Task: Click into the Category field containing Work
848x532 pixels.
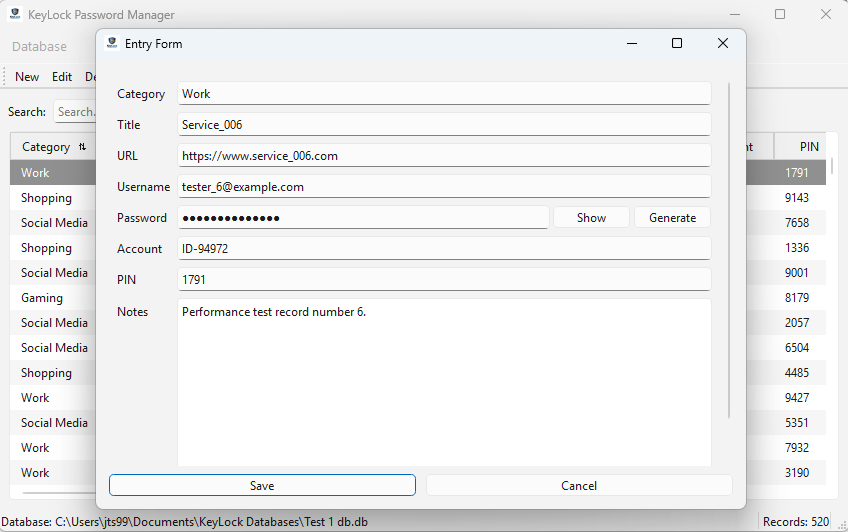Action: coord(444,94)
